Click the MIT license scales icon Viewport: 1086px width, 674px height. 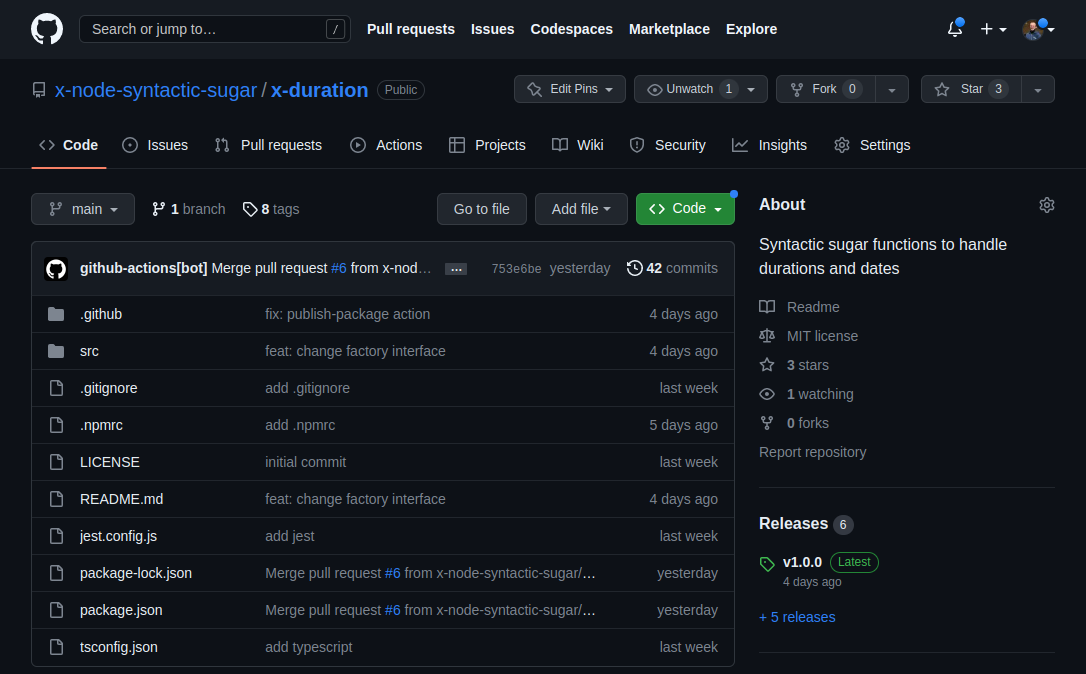coord(767,336)
